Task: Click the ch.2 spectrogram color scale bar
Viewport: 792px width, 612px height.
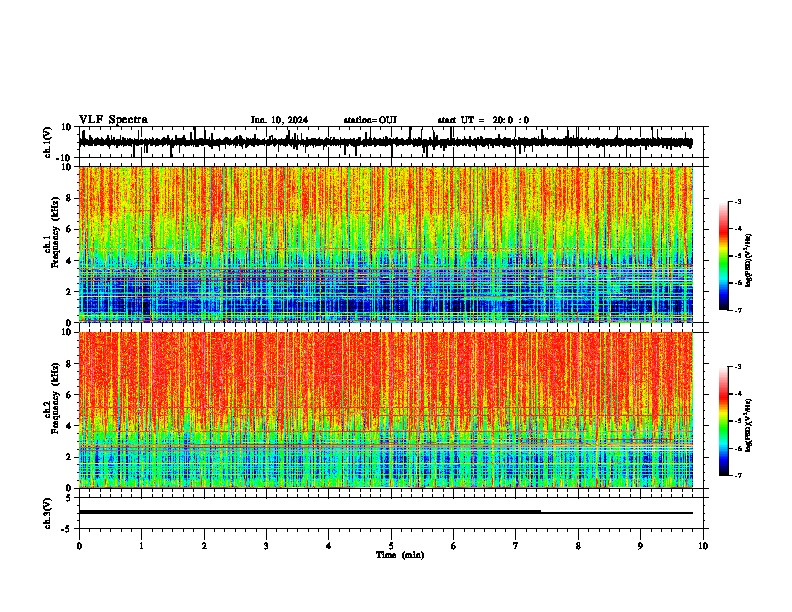Action: pyautogui.click(x=724, y=421)
